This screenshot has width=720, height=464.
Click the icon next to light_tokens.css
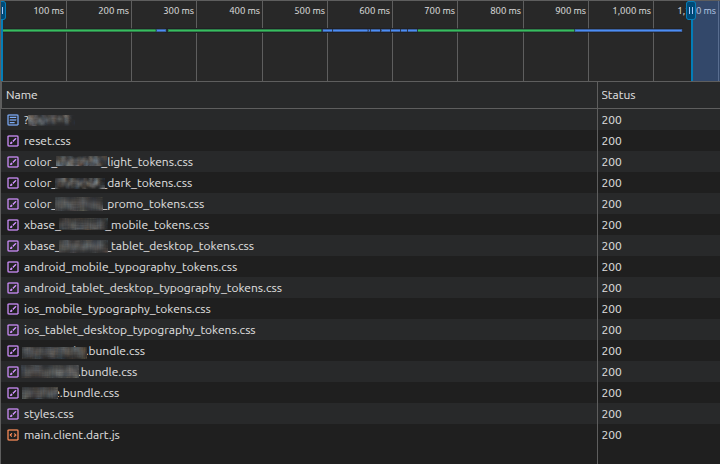[13, 162]
